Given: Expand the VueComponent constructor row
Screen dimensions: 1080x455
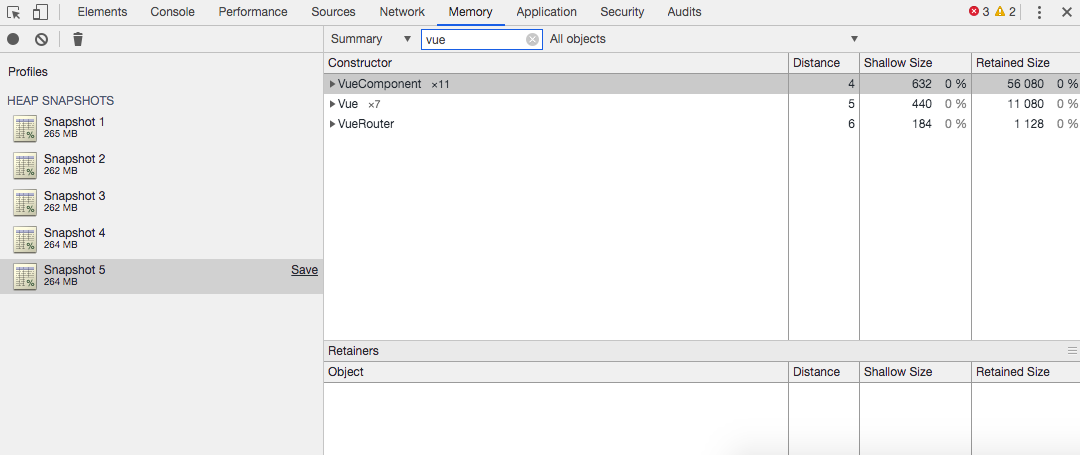Looking at the screenshot, I should [333, 84].
